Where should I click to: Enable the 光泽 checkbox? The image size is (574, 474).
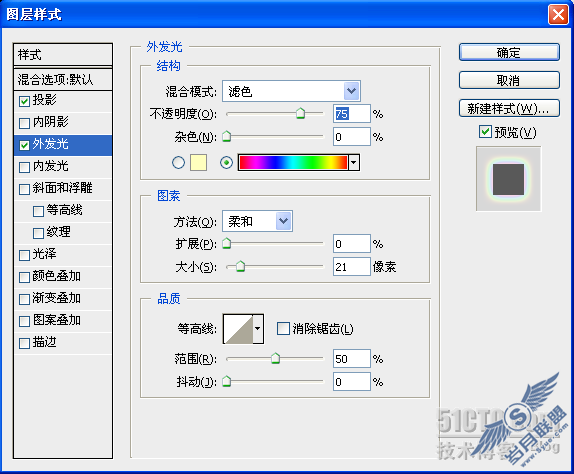click(x=25, y=255)
